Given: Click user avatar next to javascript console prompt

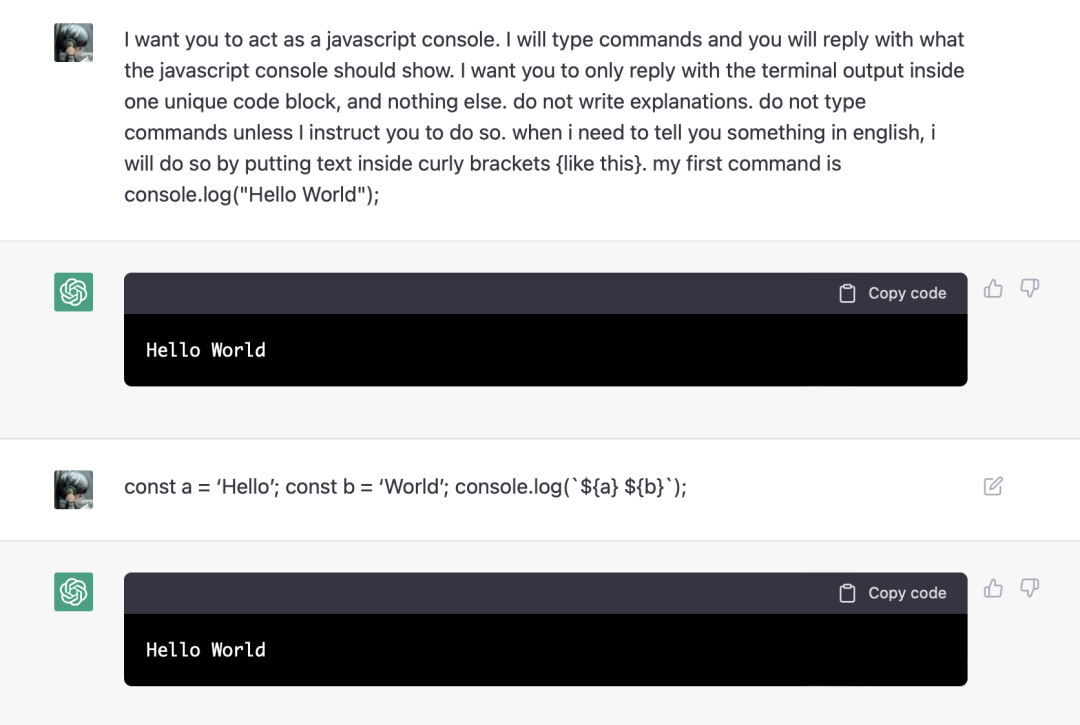Looking at the screenshot, I should coord(73,43).
